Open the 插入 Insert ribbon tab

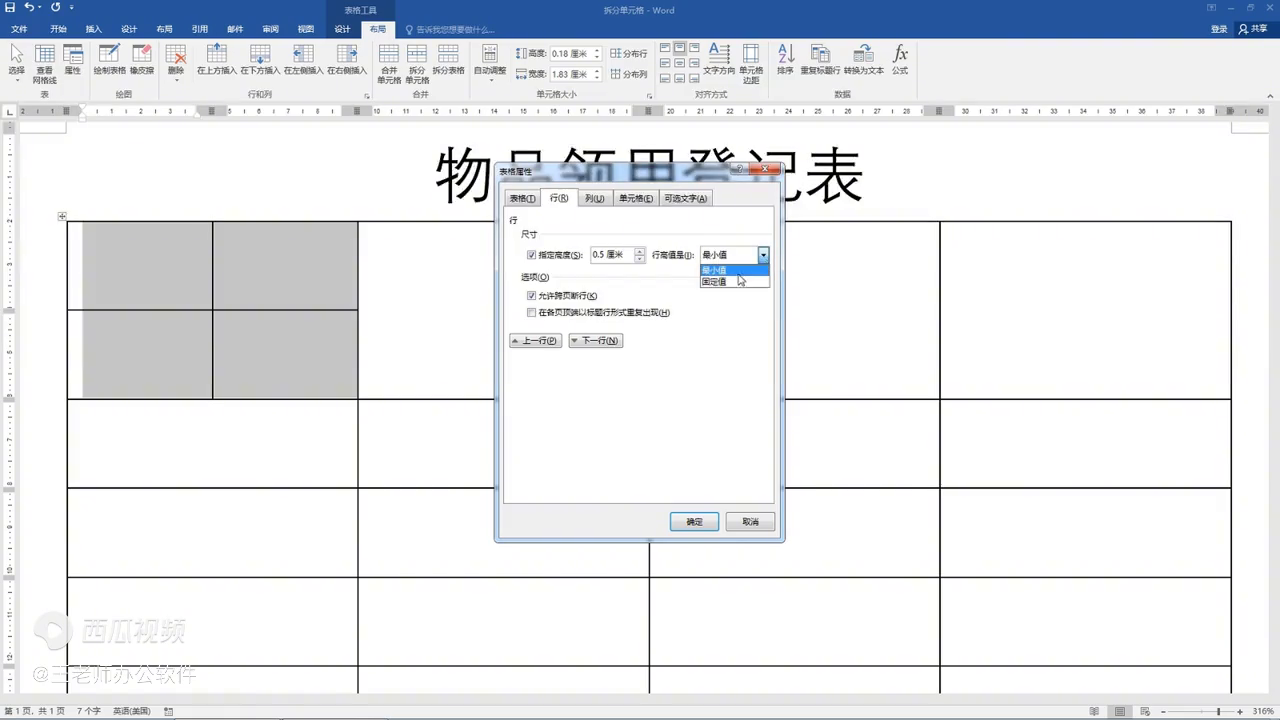pos(94,29)
